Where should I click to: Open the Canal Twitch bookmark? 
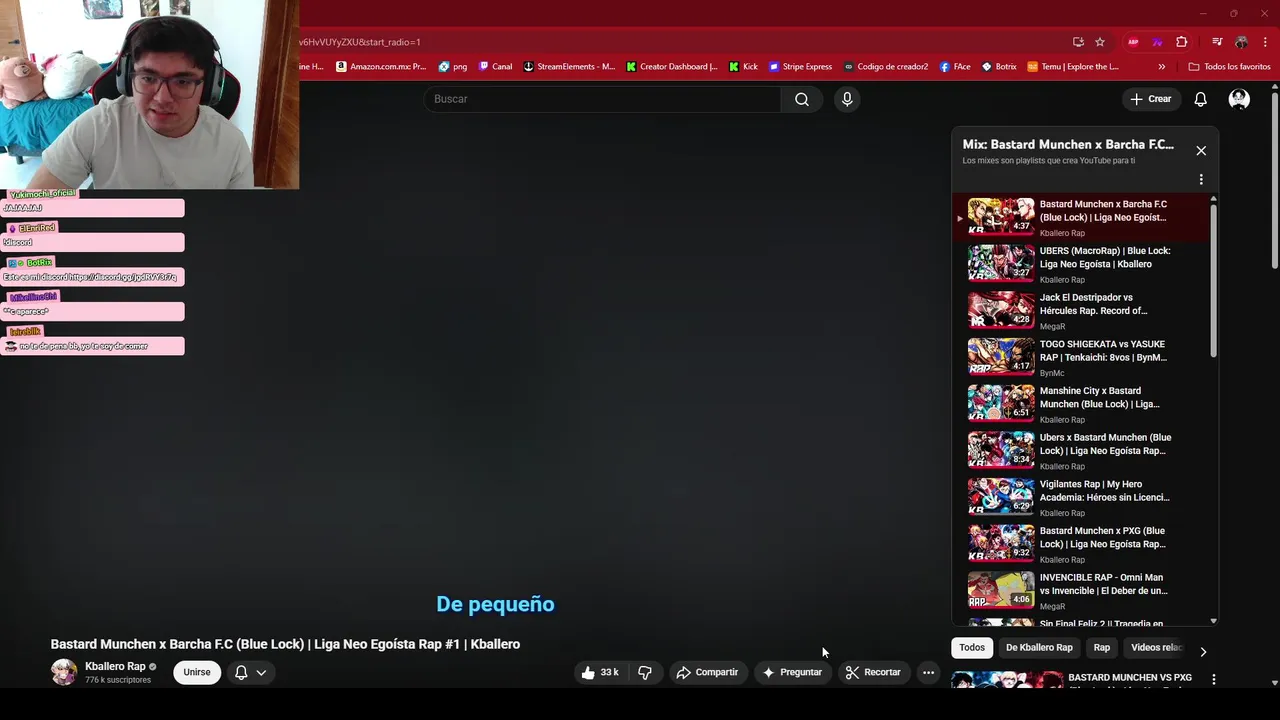pyautogui.click(x=496, y=67)
